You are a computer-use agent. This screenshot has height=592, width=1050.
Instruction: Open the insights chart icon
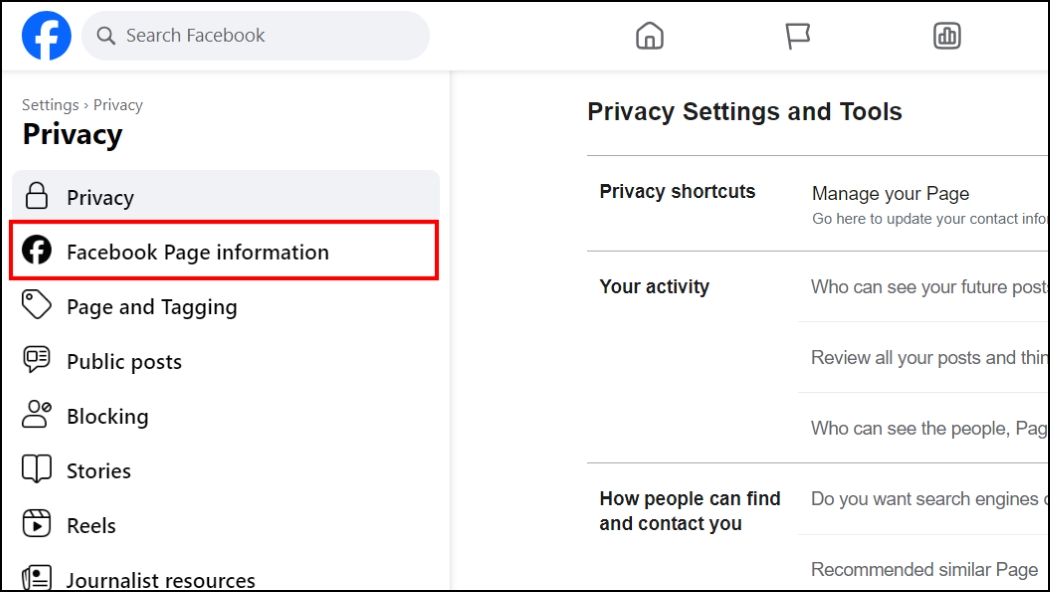(945, 35)
